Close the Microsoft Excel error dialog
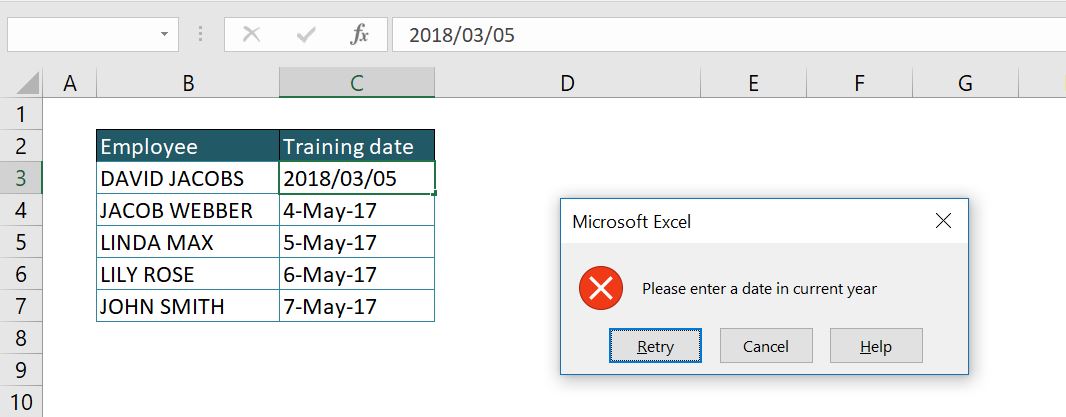Viewport: 1066px width, 417px height. 944,221
